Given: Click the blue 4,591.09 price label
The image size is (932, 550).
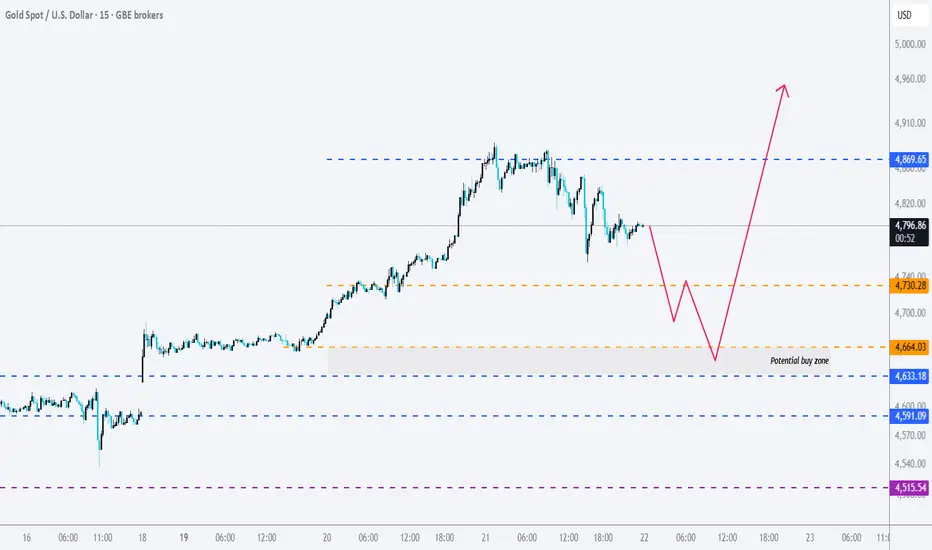Looking at the screenshot, I should click(x=909, y=416).
